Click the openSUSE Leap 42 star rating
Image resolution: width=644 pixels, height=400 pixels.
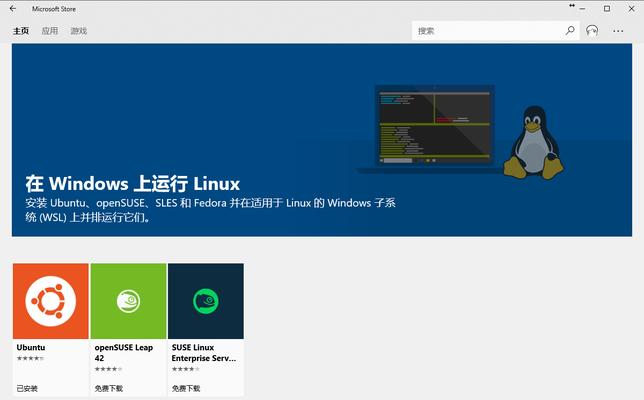tap(108, 369)
